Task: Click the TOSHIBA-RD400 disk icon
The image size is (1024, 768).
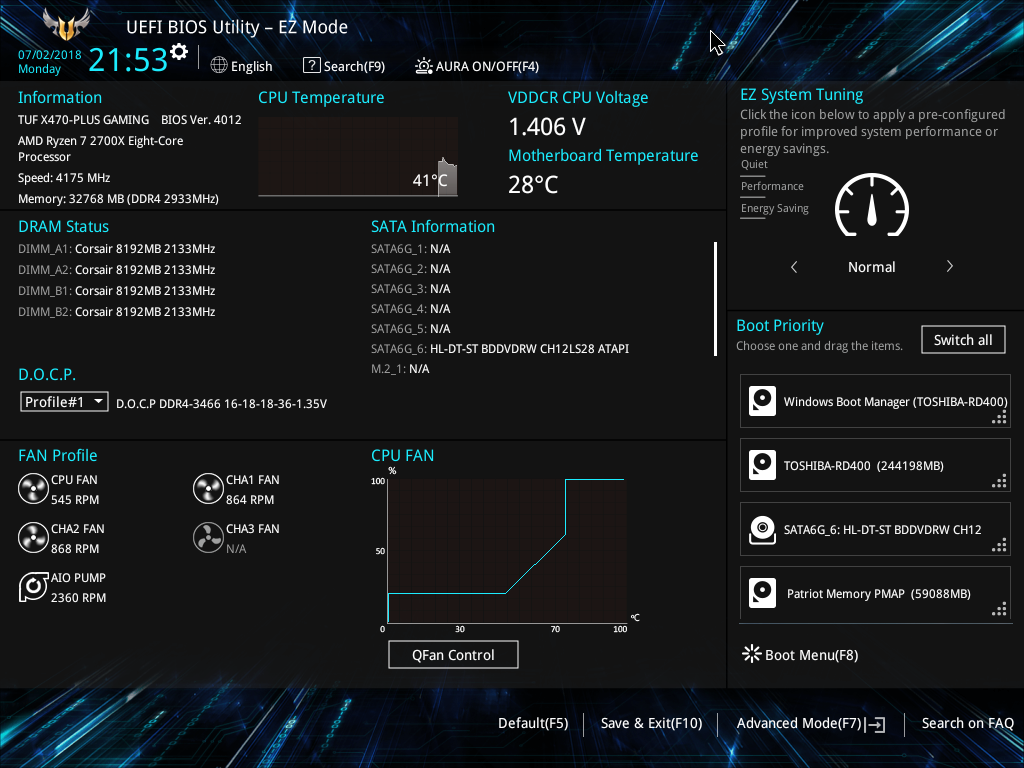Action: coord(762,465)
